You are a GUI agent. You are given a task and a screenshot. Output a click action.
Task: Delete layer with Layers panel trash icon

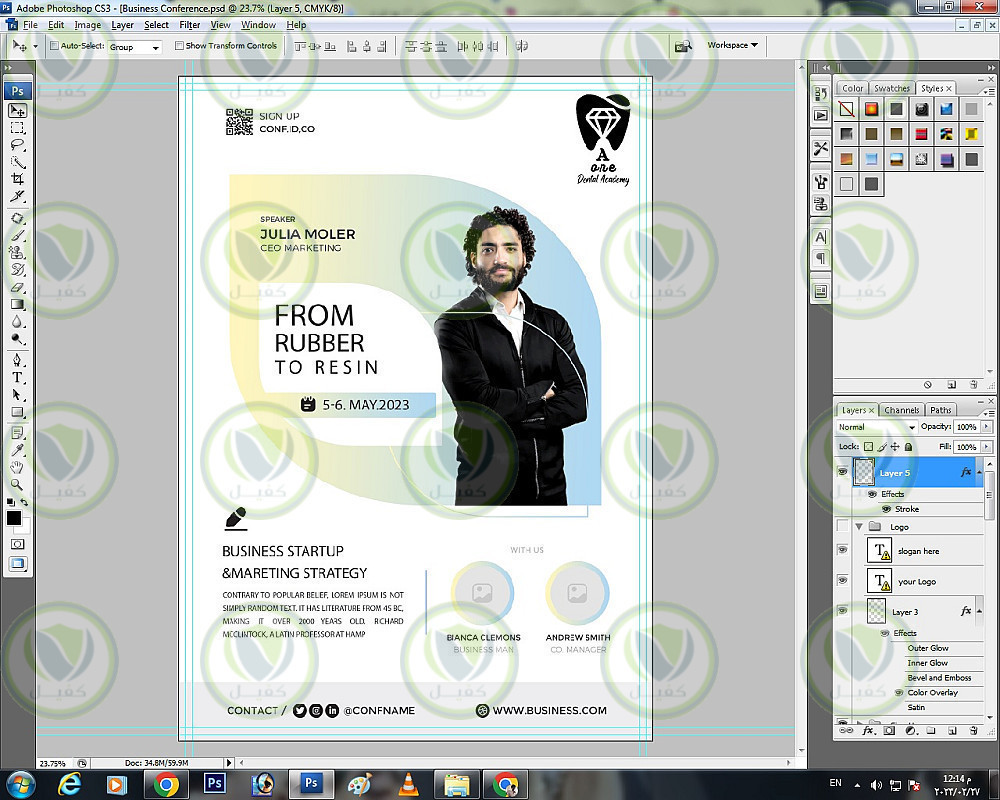[x=973, y=730]
